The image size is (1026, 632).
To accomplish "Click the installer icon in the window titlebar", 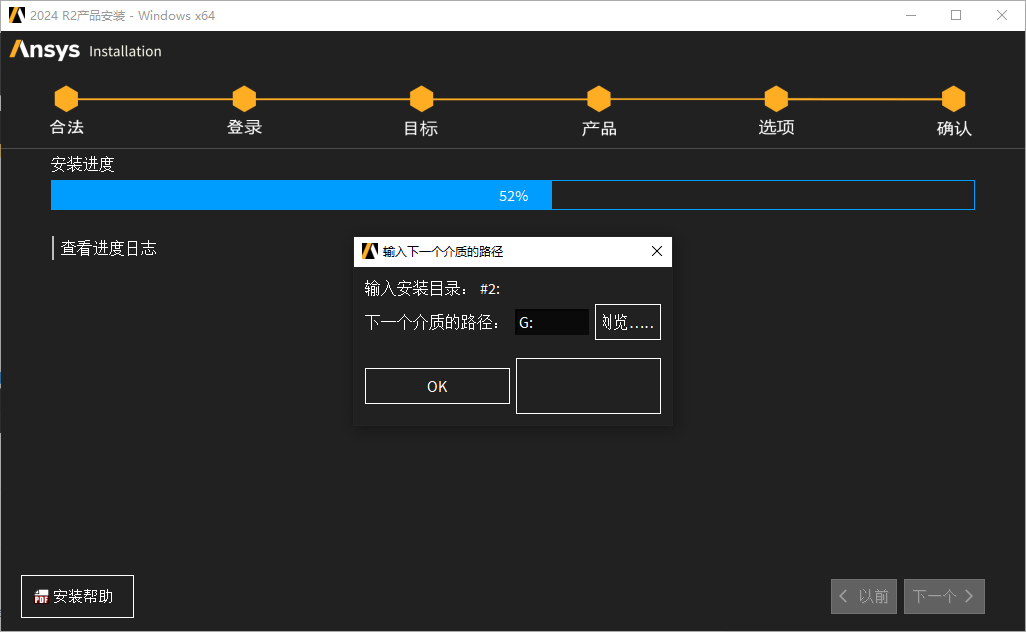I will point(17,15).
